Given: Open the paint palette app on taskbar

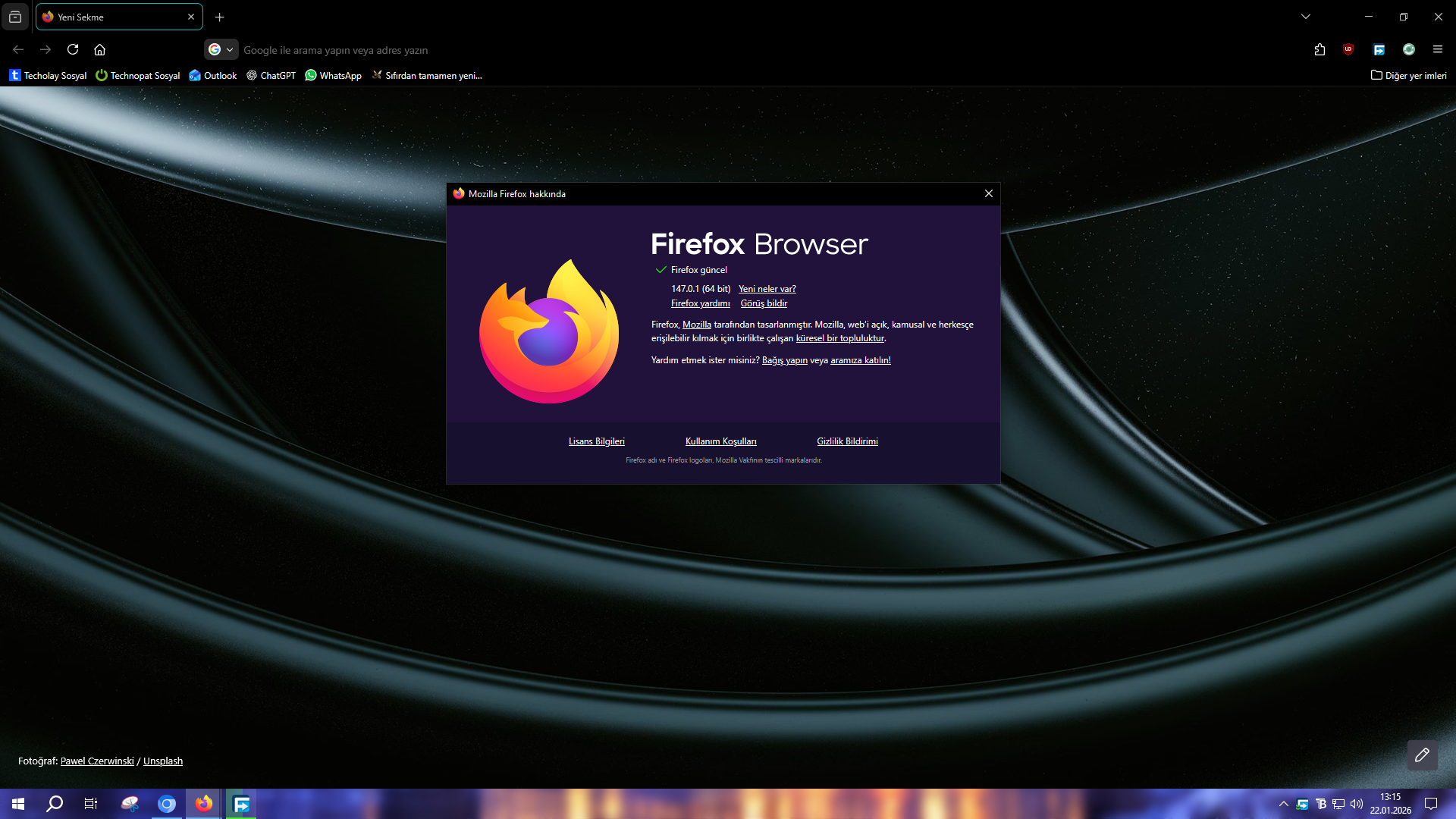Looking at the screenshot, I should [x=130, y=804].
